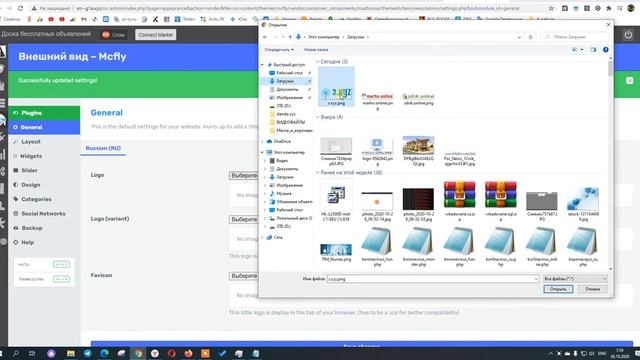Click the up-folder arrow in file dialog

tap(290, 37)
